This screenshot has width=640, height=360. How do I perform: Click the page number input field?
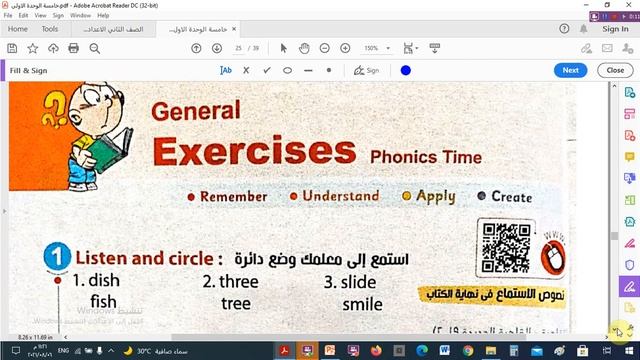(x=238, y=48)
